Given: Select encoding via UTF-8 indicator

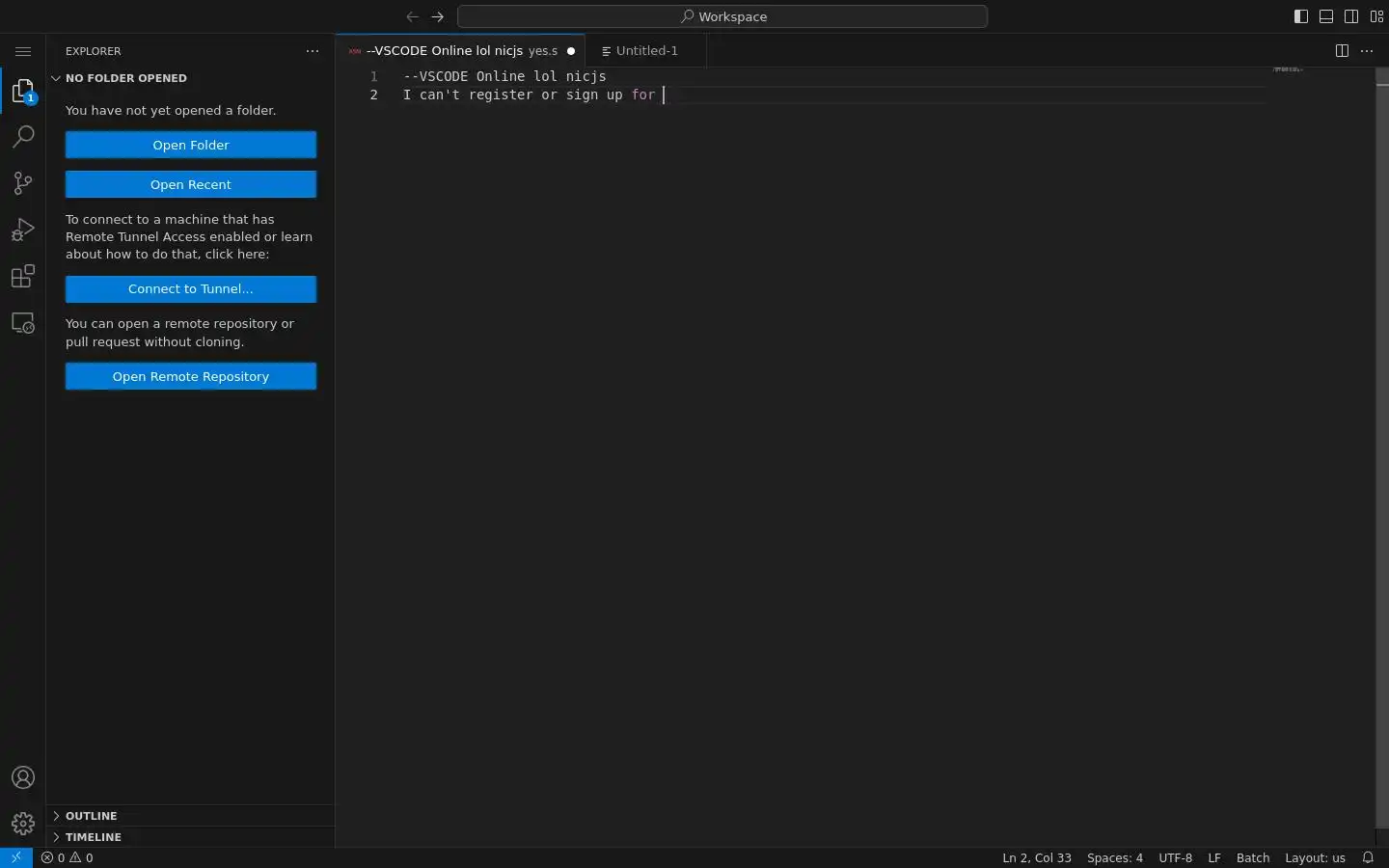Looking at the screenshot, I should click(1175, 857).
